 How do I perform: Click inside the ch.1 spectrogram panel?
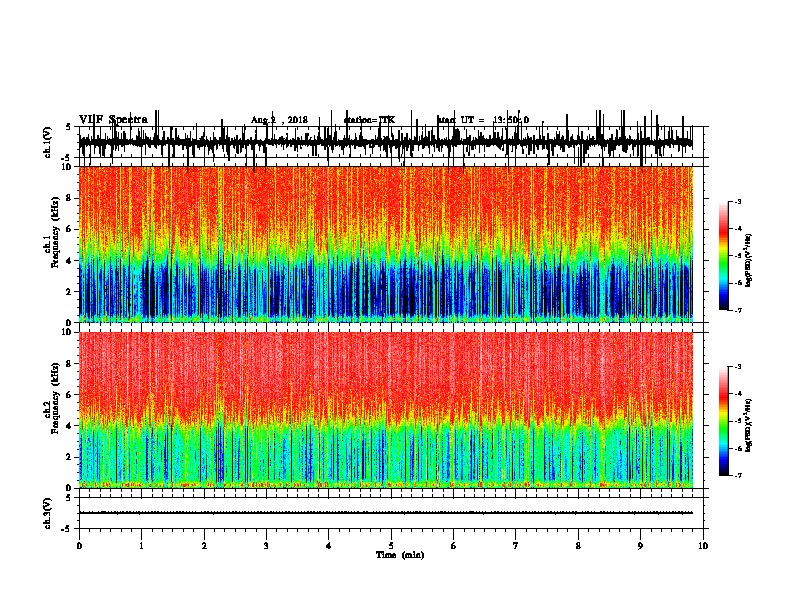[x=386, y=244]
